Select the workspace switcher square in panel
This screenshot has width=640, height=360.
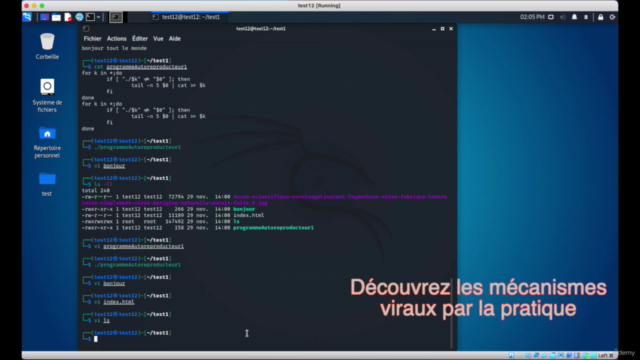click(x=116, y=17)
